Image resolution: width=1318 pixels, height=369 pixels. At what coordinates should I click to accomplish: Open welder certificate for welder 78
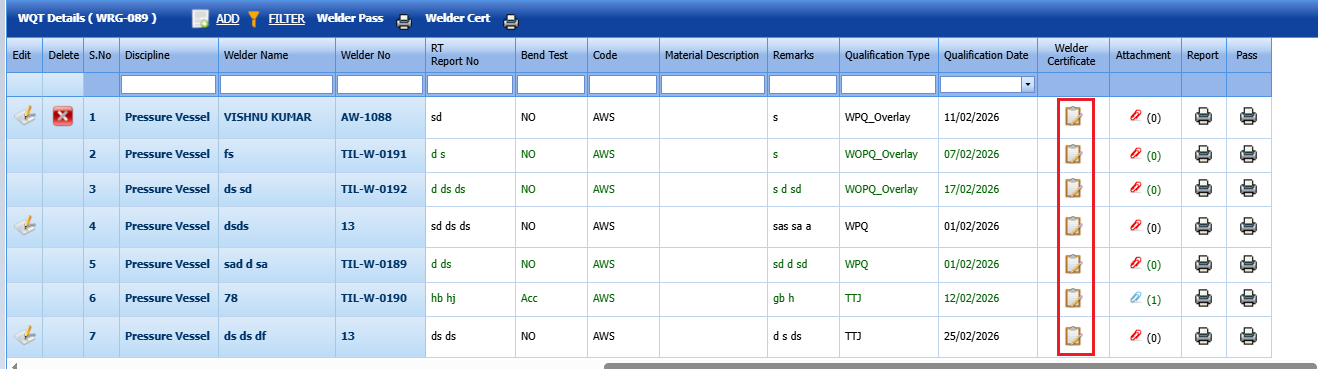(x=1074, y=298)
